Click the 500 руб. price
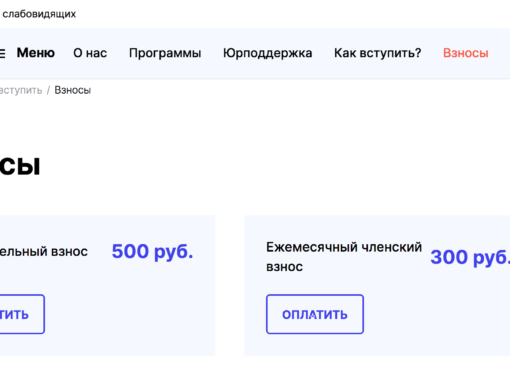The height and width of the screenshot is (382, 510). (152, 251)
